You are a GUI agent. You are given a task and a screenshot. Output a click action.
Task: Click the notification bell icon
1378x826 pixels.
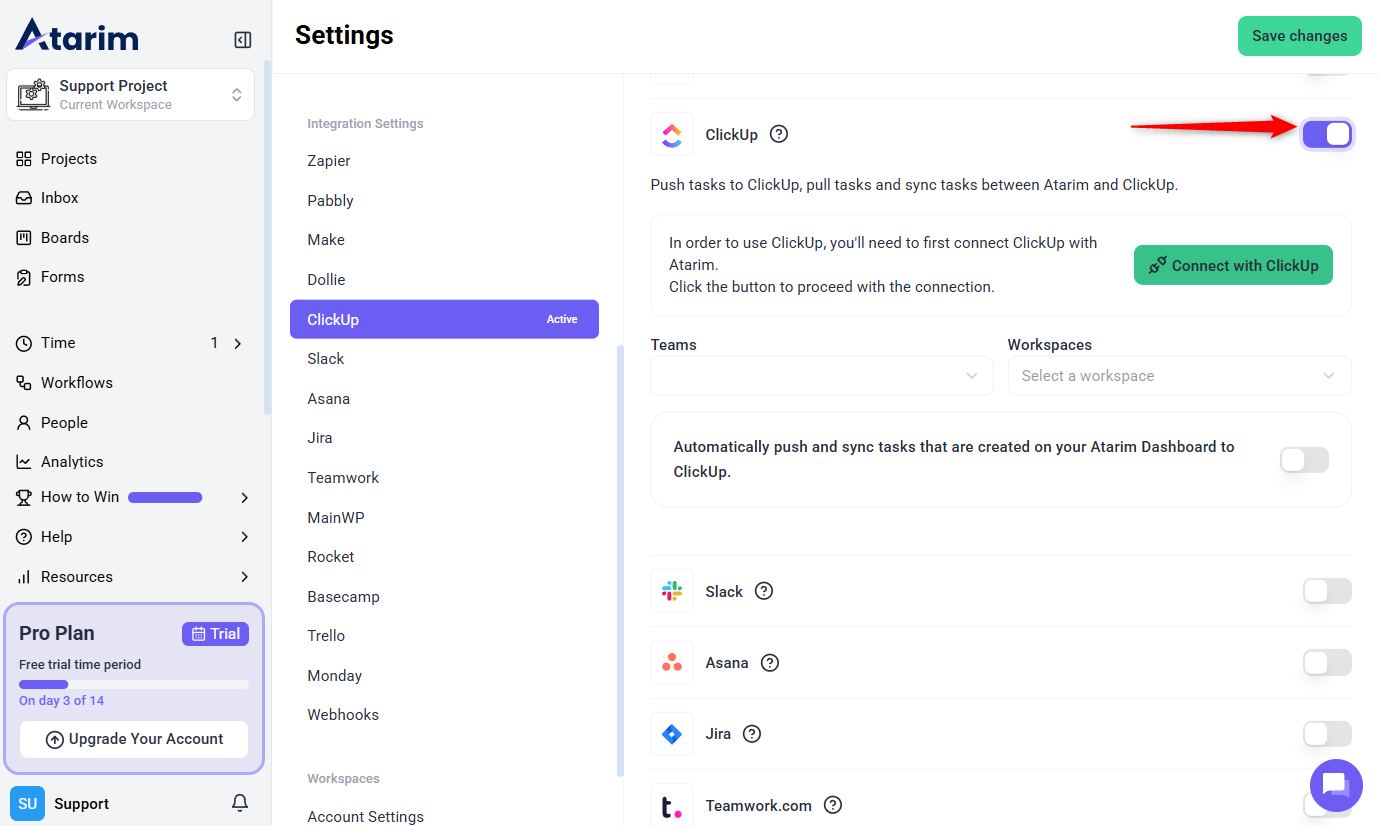240,803
